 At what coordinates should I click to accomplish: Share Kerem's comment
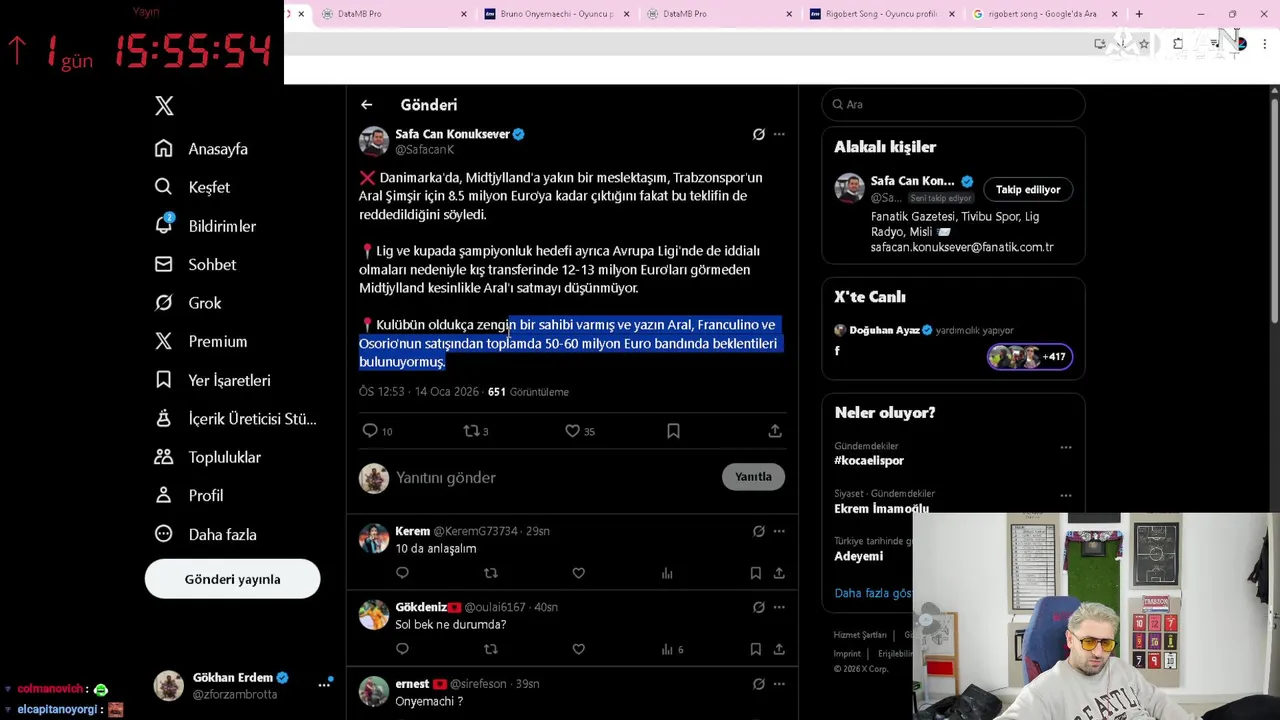pyautogui.click(x=779, y=573)
